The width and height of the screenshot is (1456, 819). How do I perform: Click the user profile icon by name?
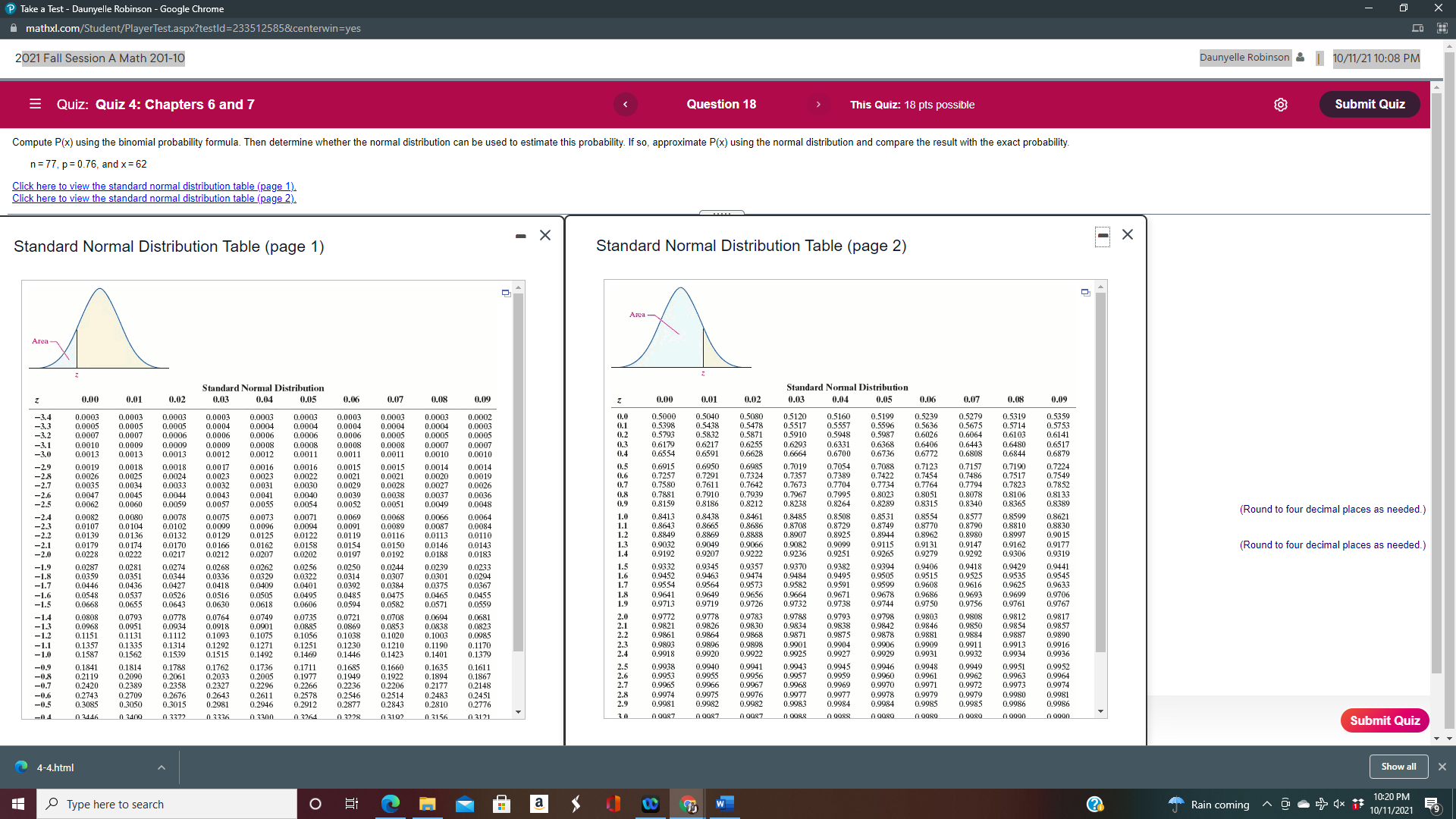[x=1301, y=58]
